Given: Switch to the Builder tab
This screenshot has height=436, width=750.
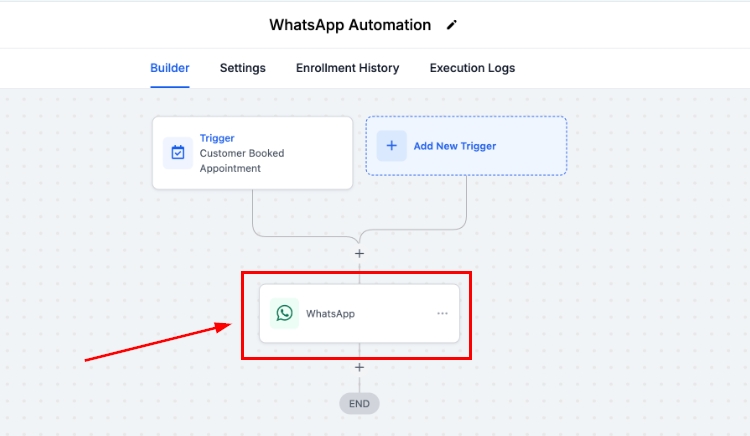Looking at the screenshot, I should pyautogui.click(x=170, y=68).
